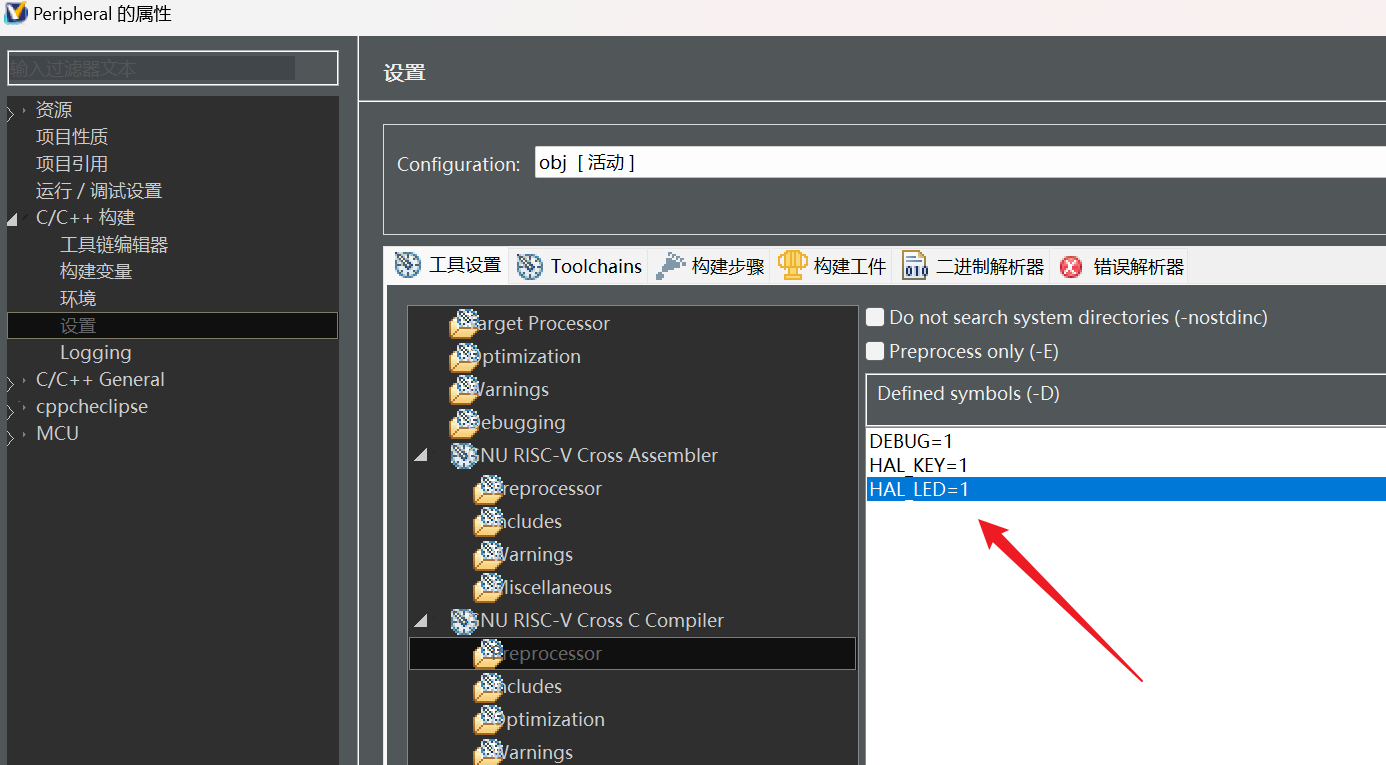Click the GNU RISC-V Cross Assembler icon

point(464,456)
